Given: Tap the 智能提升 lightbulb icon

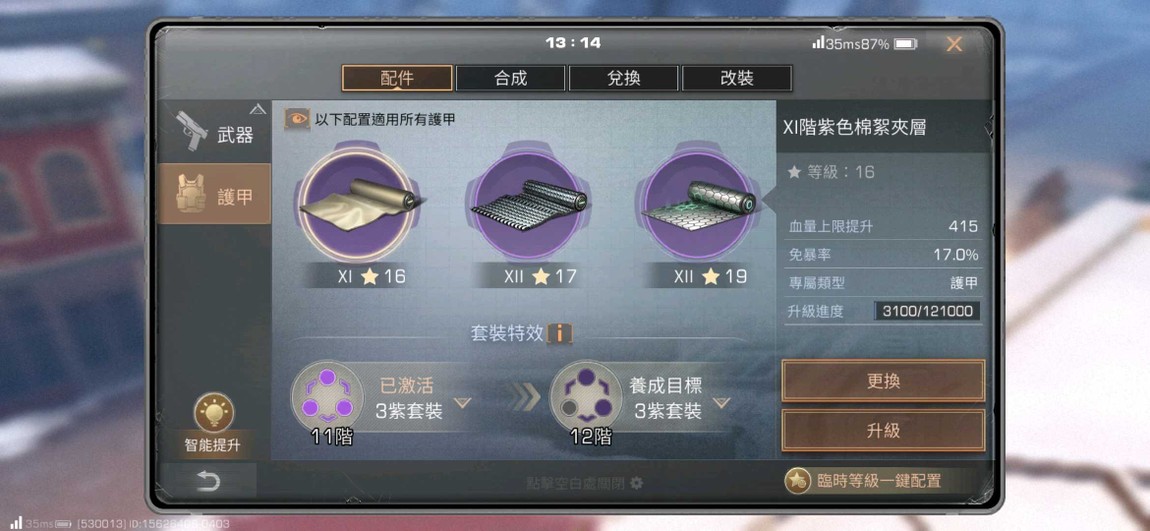Looking at the screenshot, I should [213, 412].
